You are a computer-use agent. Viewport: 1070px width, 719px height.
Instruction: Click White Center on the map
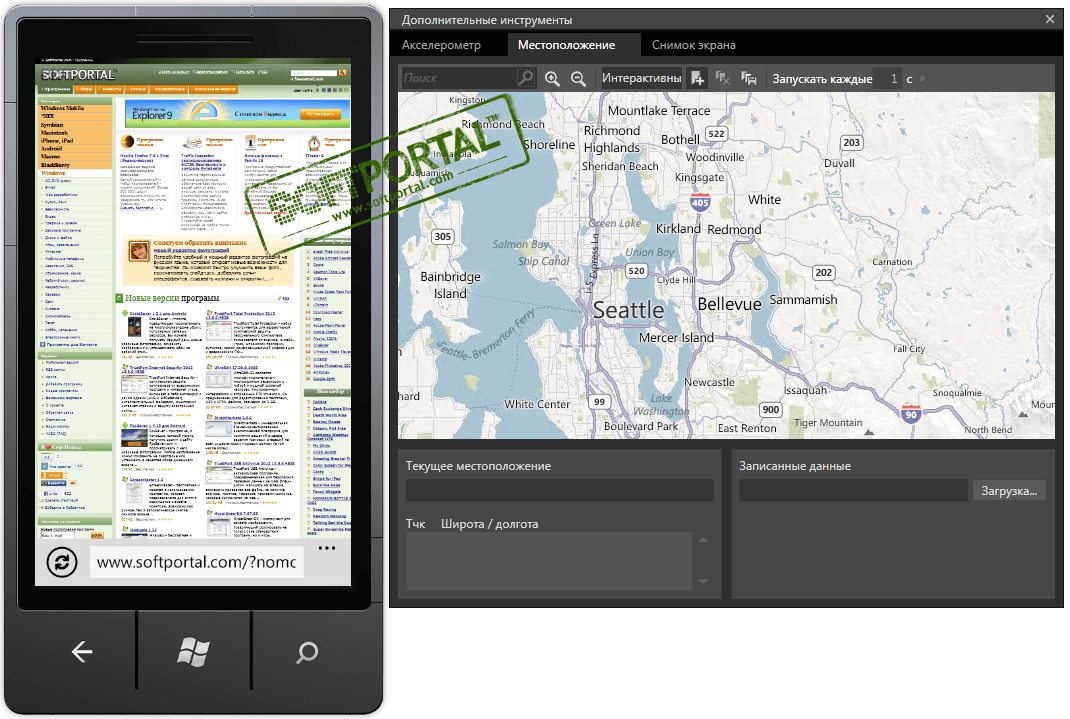click(537, 405)
